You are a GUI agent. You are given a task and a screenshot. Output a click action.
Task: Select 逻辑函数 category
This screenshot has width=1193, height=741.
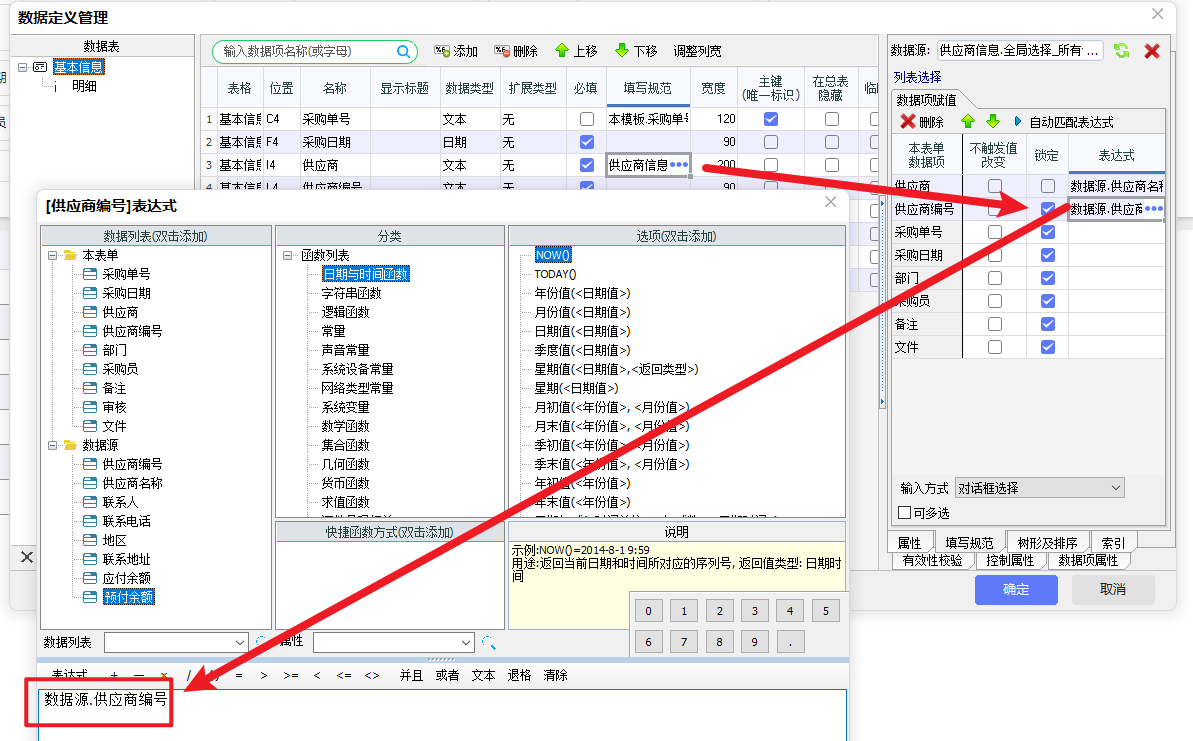click(345, 312)
